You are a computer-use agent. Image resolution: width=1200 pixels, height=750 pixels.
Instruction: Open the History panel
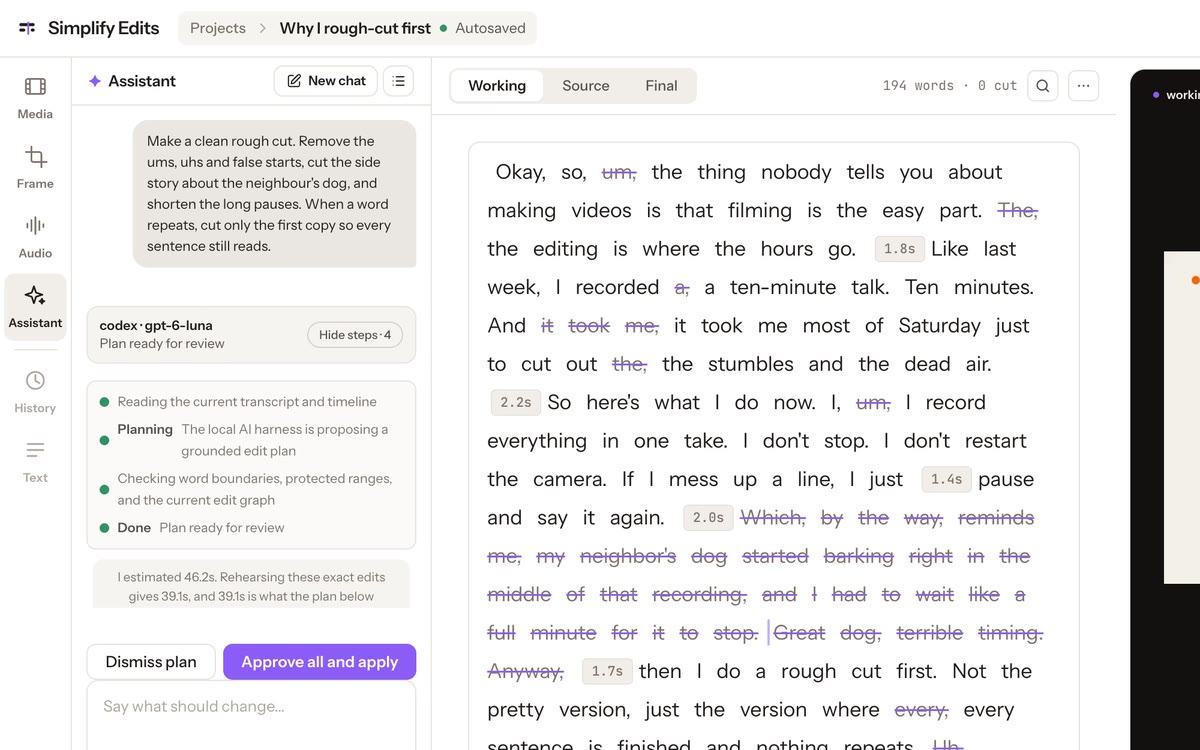(35, 392)
